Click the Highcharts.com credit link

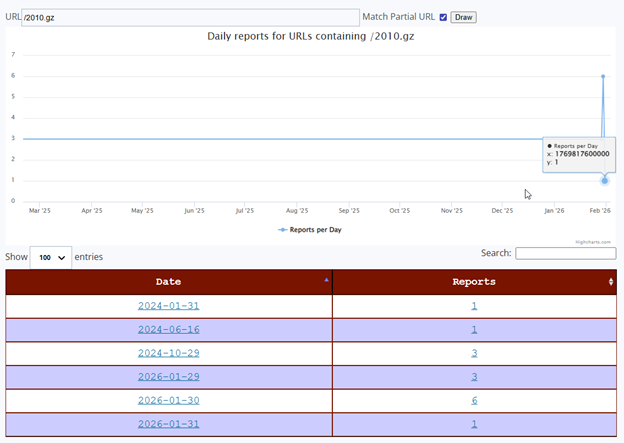594,241
